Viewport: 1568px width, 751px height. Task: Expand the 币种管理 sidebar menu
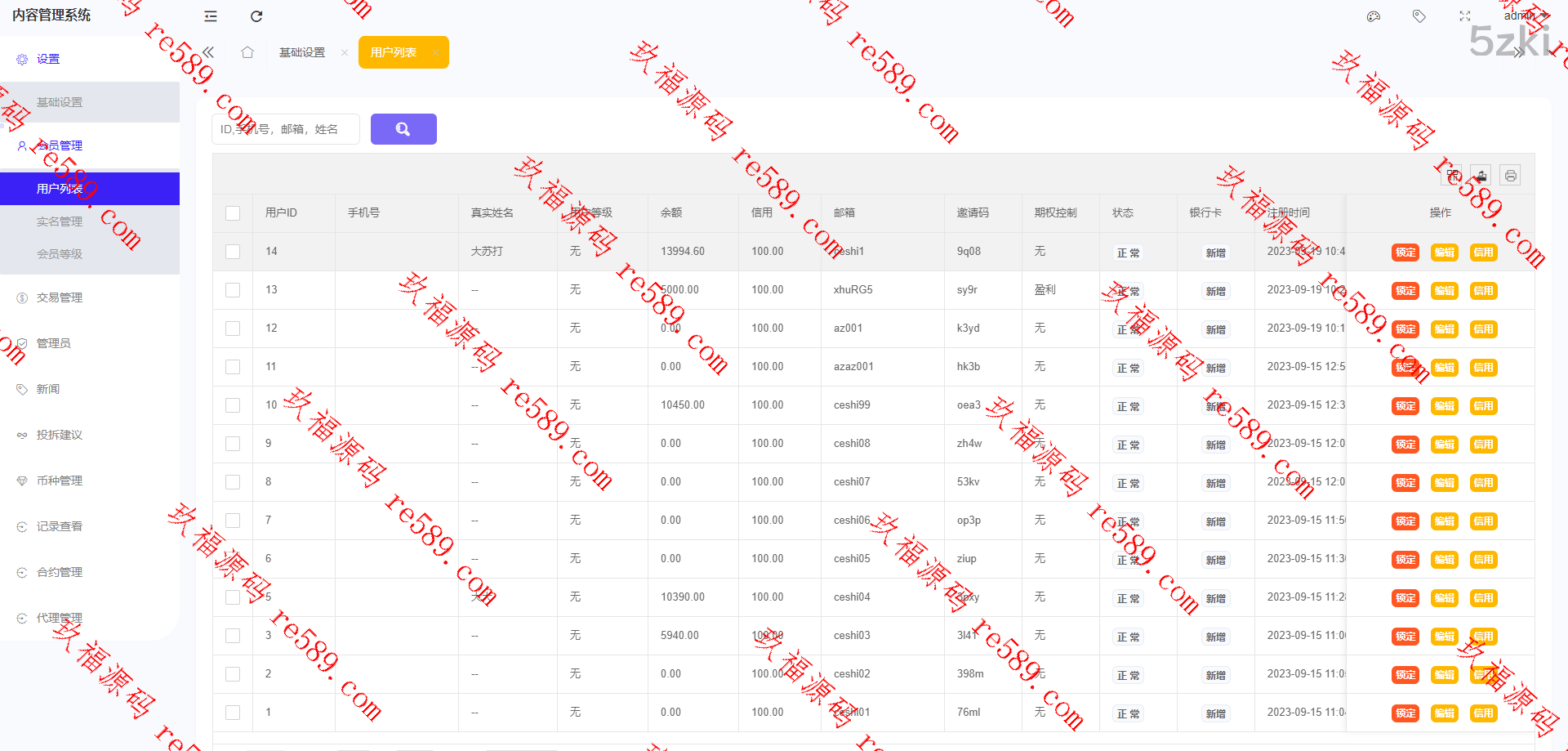tap(60, 481)
